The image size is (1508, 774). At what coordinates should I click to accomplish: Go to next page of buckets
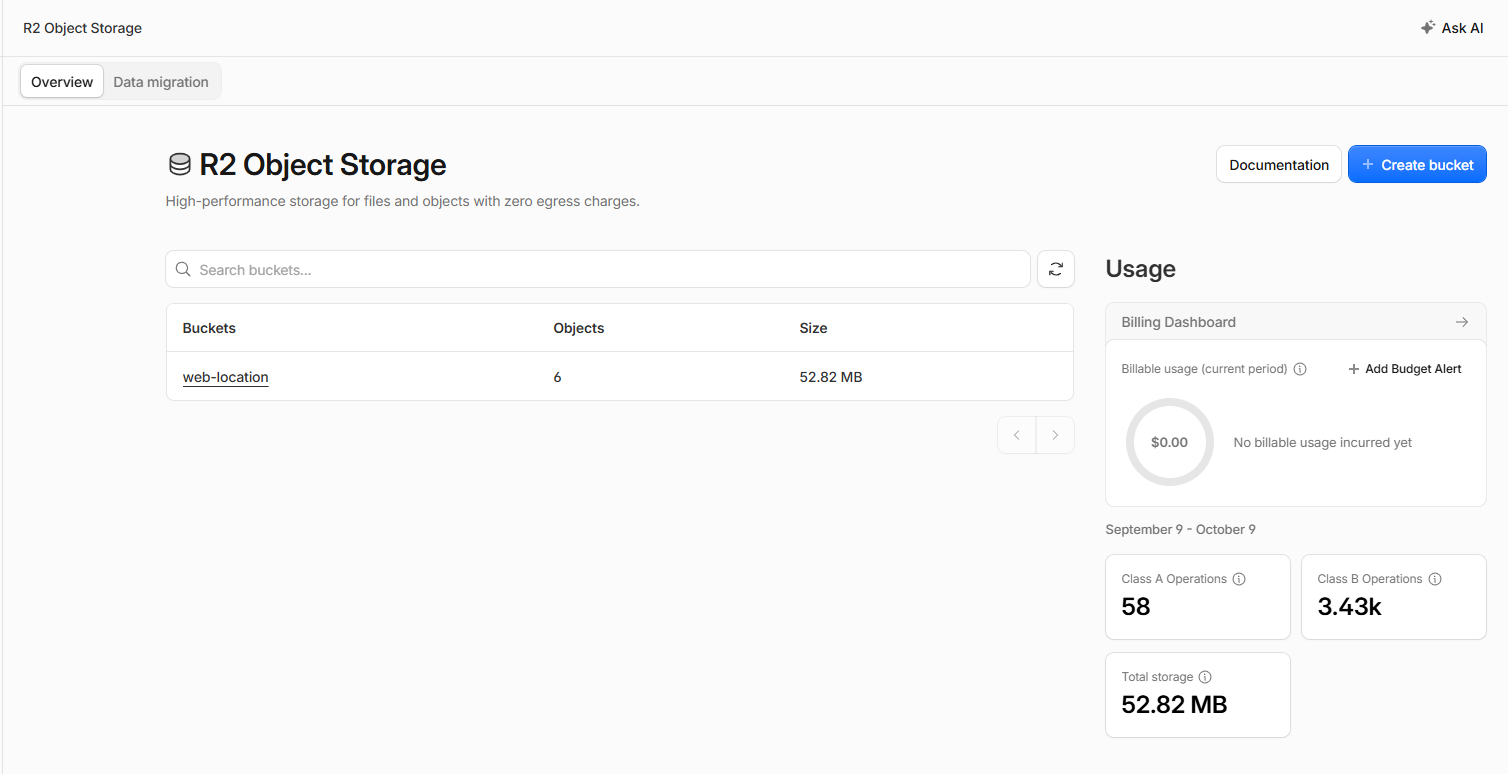(1055, 435)
